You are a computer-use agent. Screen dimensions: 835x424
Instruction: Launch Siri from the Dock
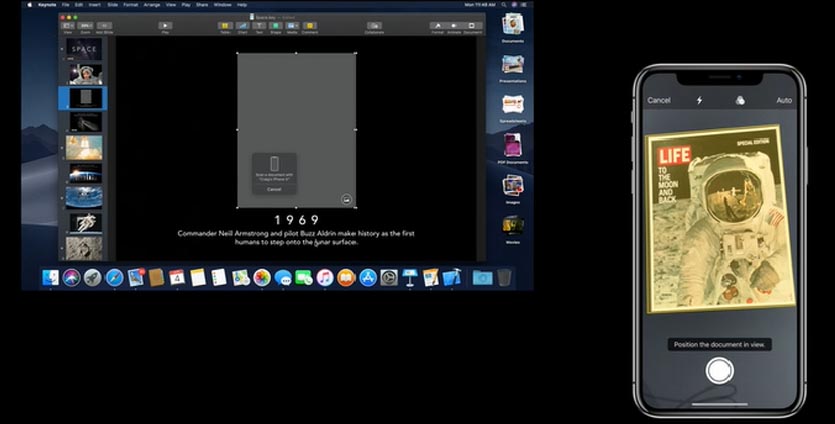pyautogui.click(x=71, y=278)
